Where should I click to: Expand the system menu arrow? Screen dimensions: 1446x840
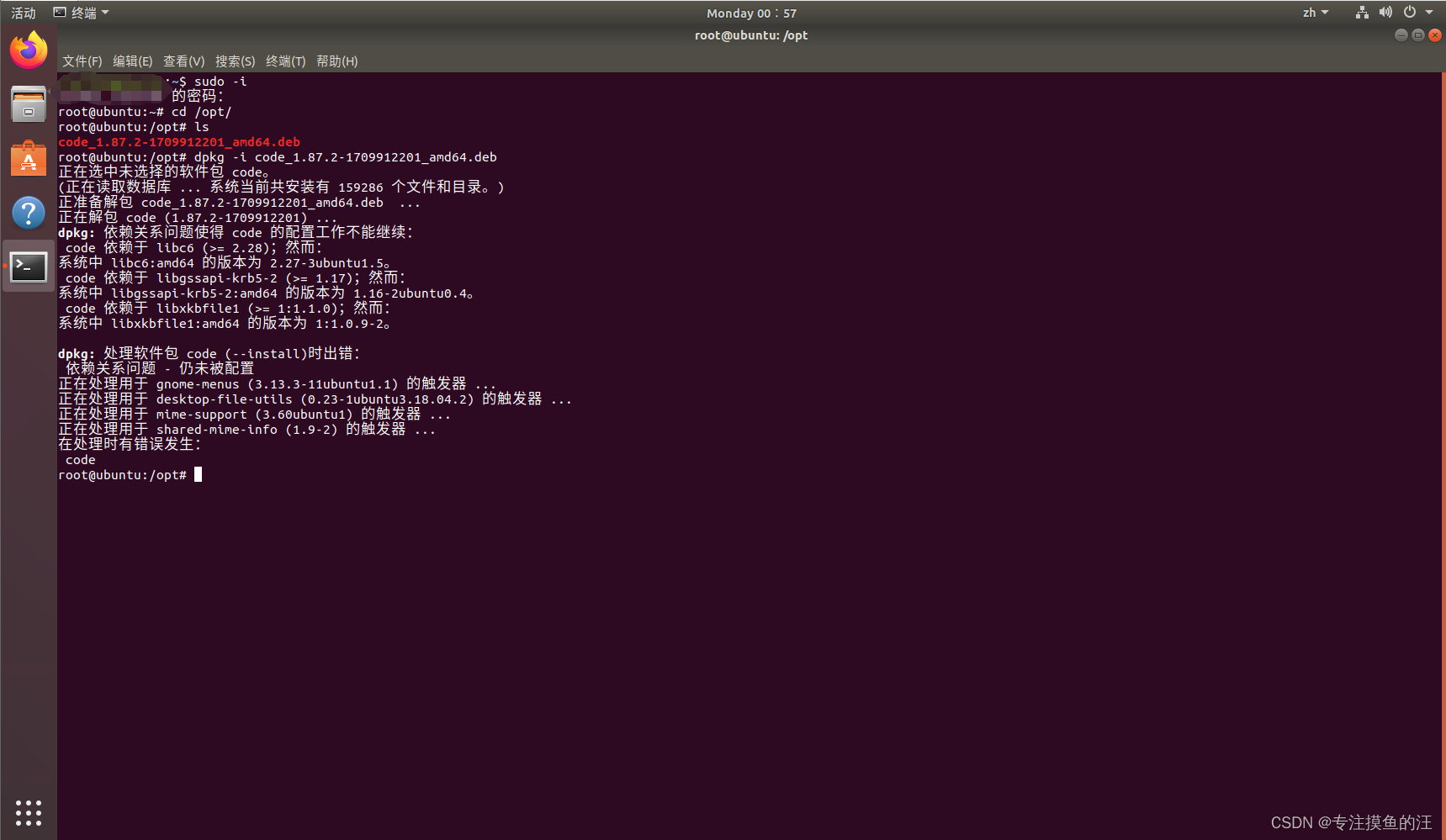click(1429, 13)
